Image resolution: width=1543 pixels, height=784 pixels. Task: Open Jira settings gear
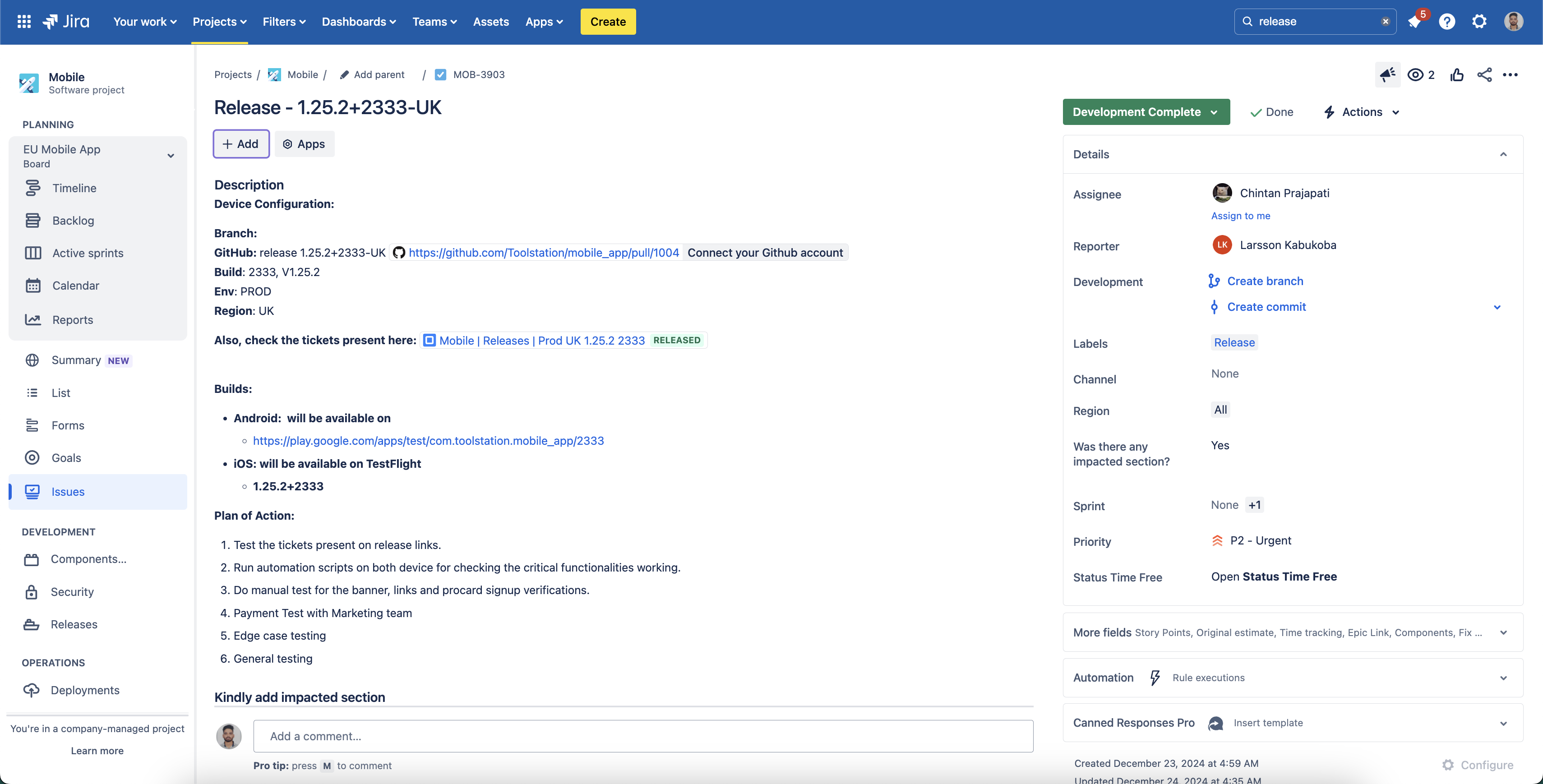[x=1479, y=22]
